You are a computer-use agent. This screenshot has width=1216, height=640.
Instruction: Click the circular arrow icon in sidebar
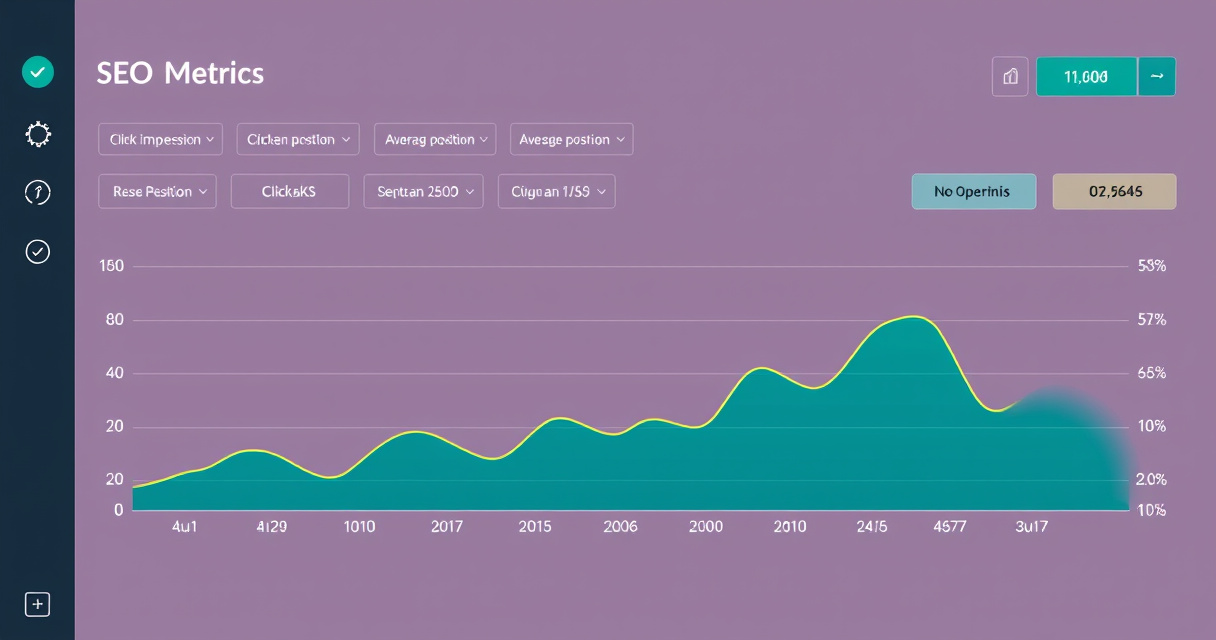(38, 192)
